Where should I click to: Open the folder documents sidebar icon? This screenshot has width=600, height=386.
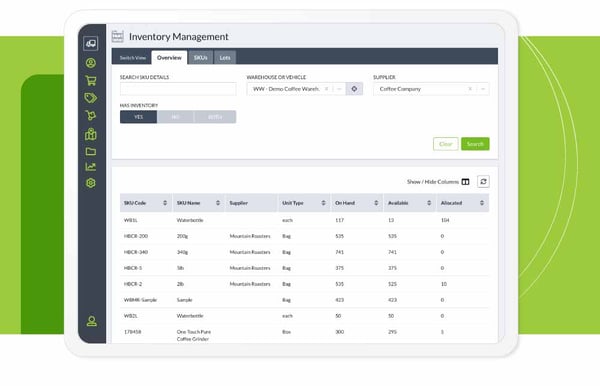(91, 151)
